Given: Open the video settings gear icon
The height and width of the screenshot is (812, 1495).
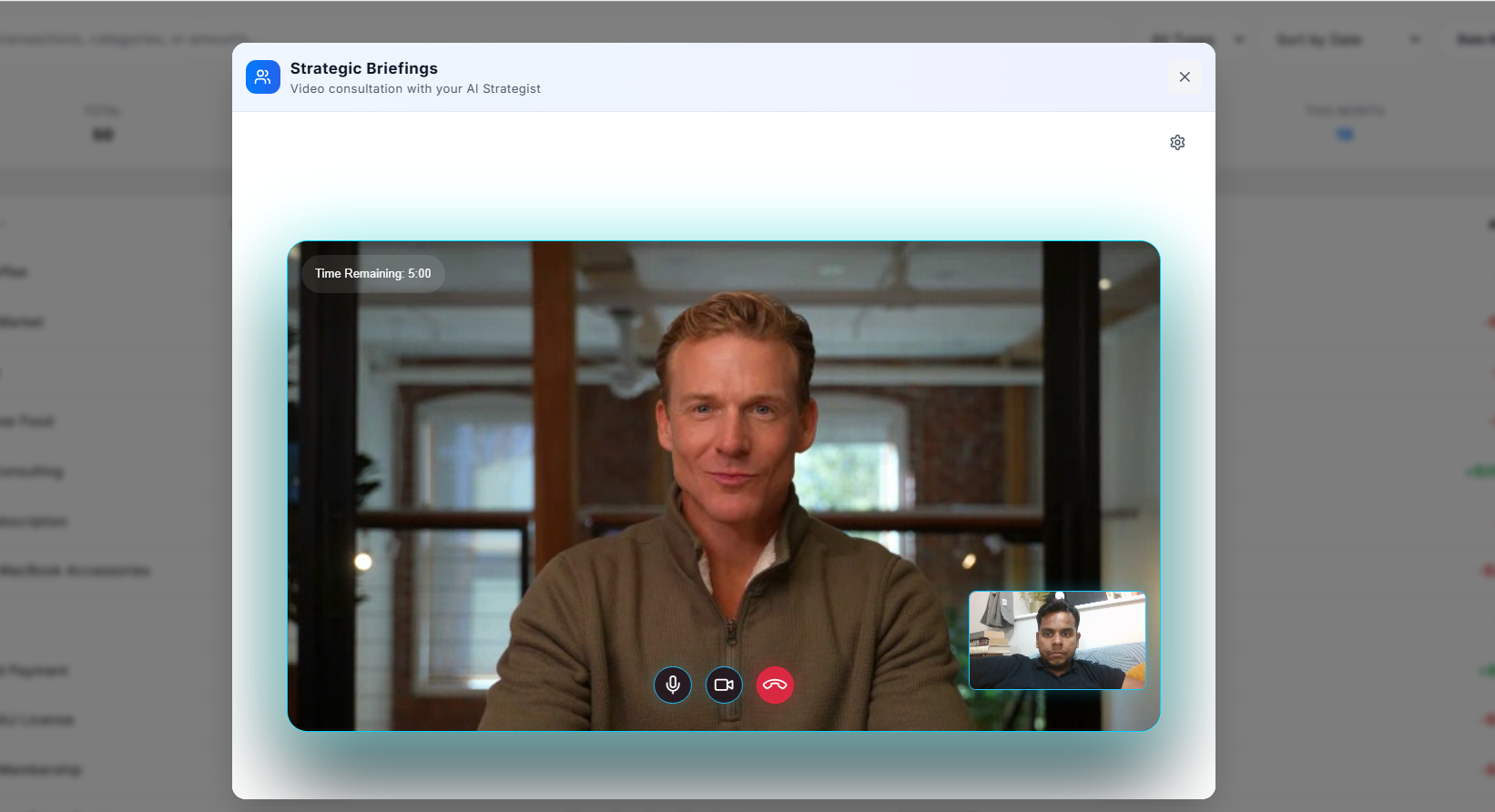Looking at the screenshot, I should click(x=1177, y=142).
